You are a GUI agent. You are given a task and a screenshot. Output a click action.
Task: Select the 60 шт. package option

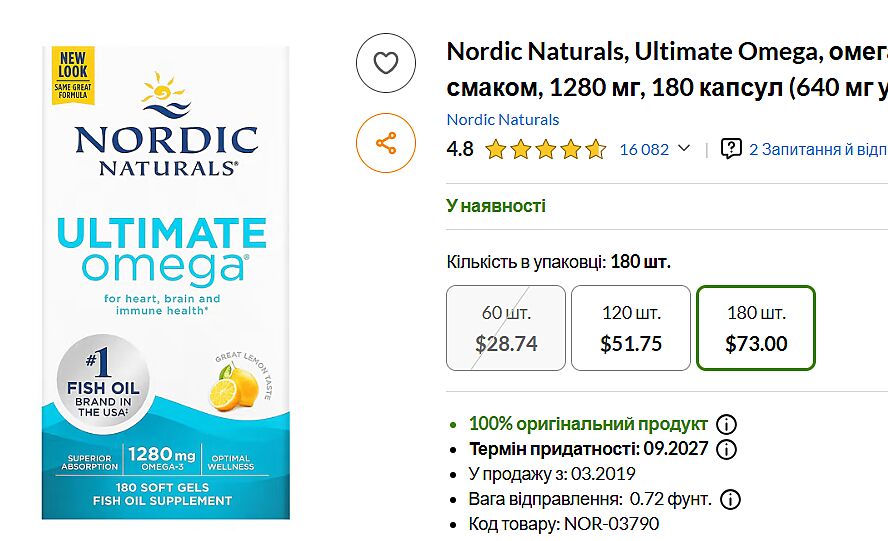506,328
